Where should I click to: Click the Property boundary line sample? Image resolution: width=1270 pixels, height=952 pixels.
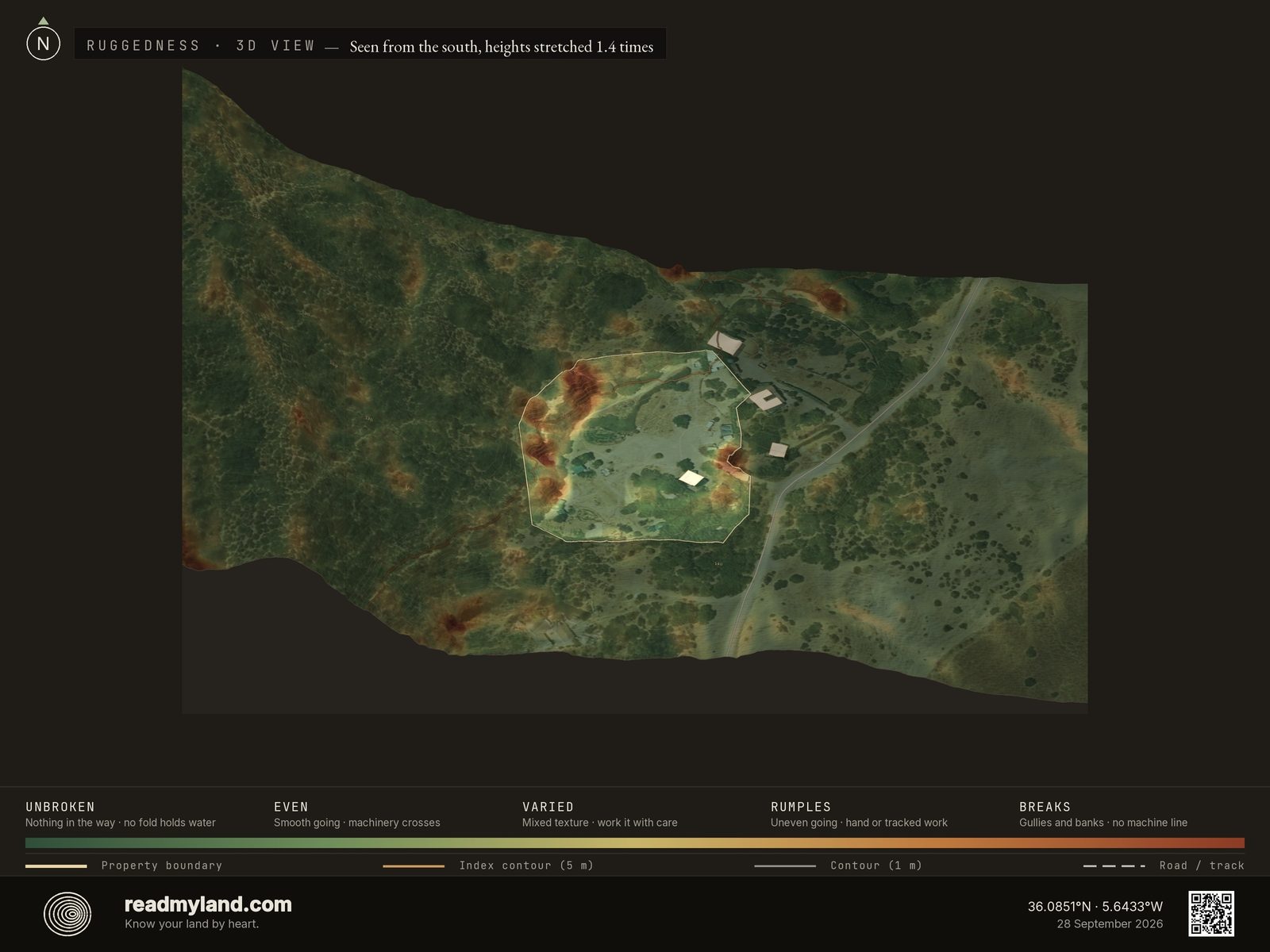pyautogui.click(x=56, y=866)
